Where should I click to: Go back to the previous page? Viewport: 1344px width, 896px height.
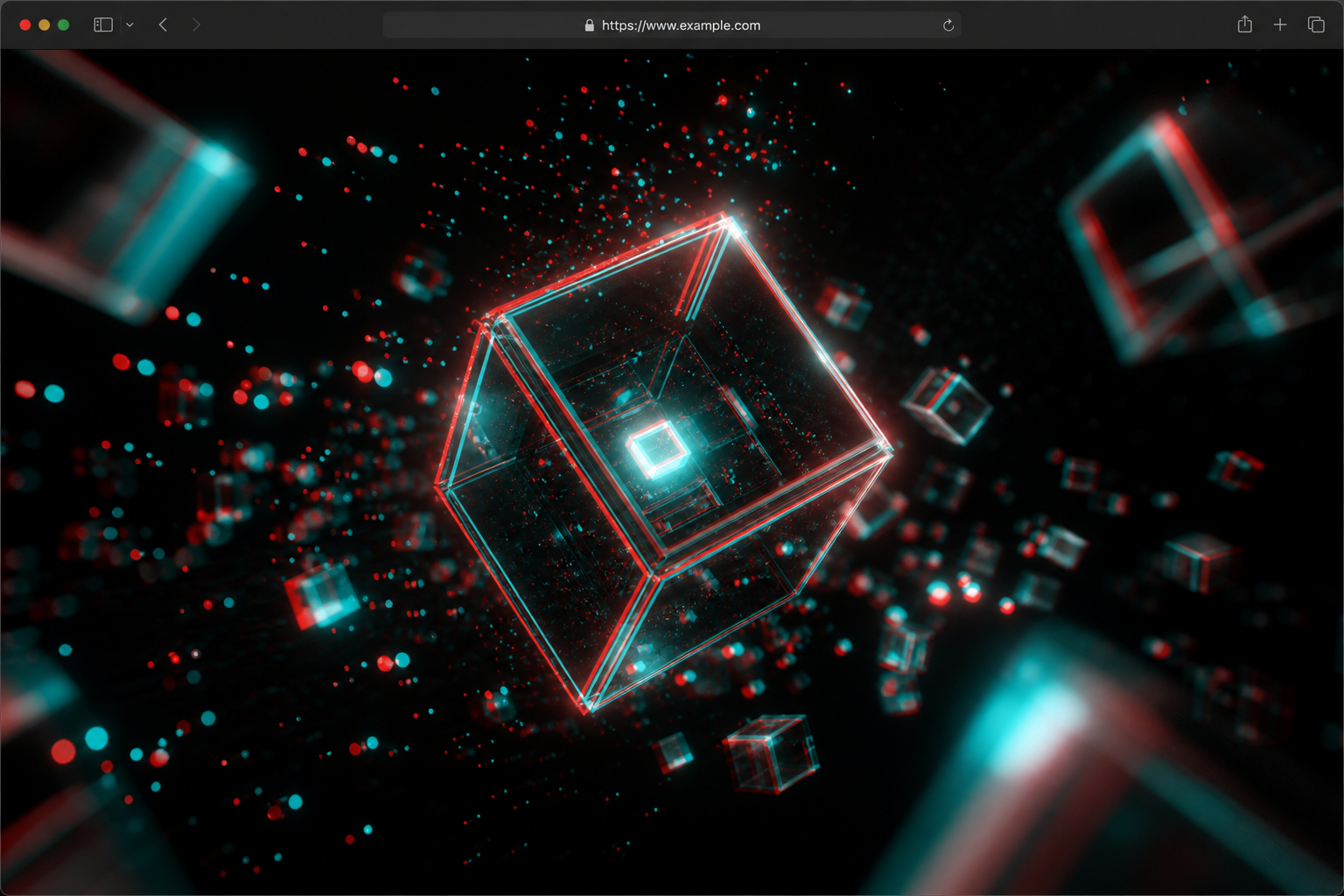coord(163,25)
